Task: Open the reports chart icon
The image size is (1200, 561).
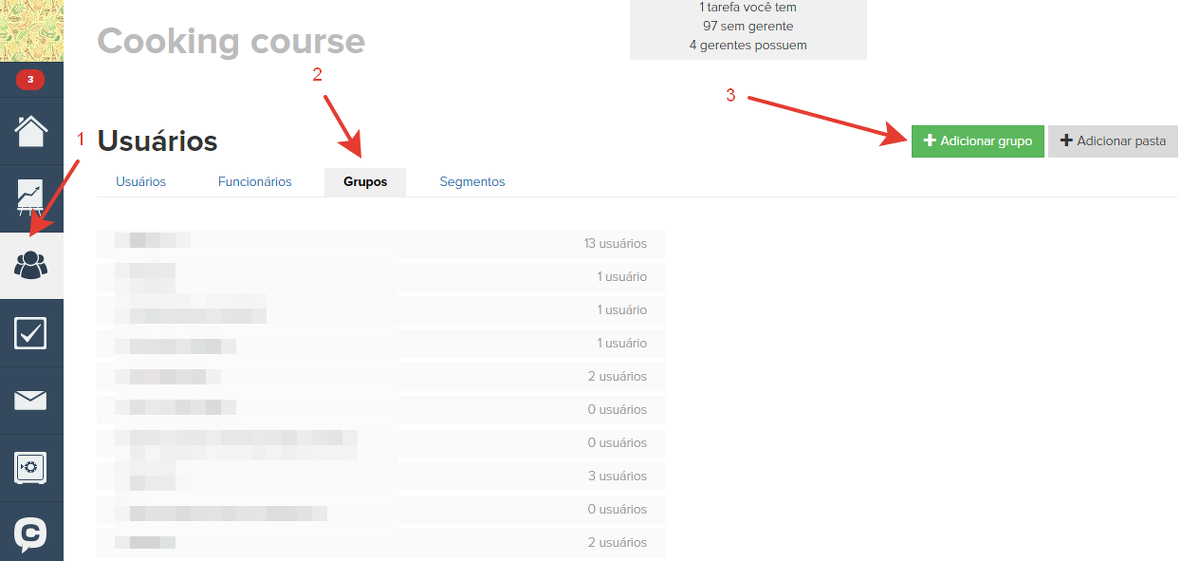Action: [31, 197]
